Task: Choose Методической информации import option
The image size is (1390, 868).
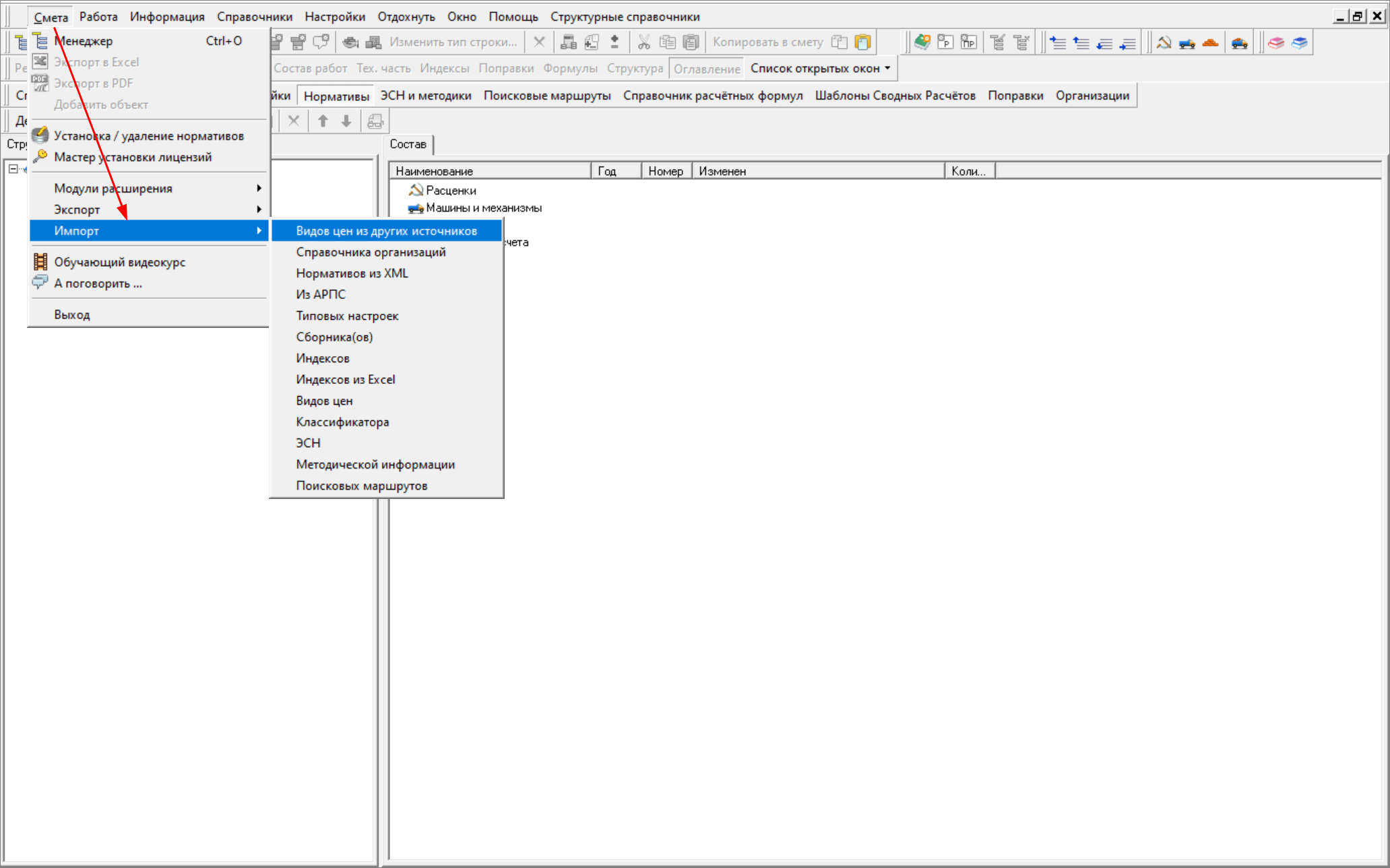Action: (387, 465)
